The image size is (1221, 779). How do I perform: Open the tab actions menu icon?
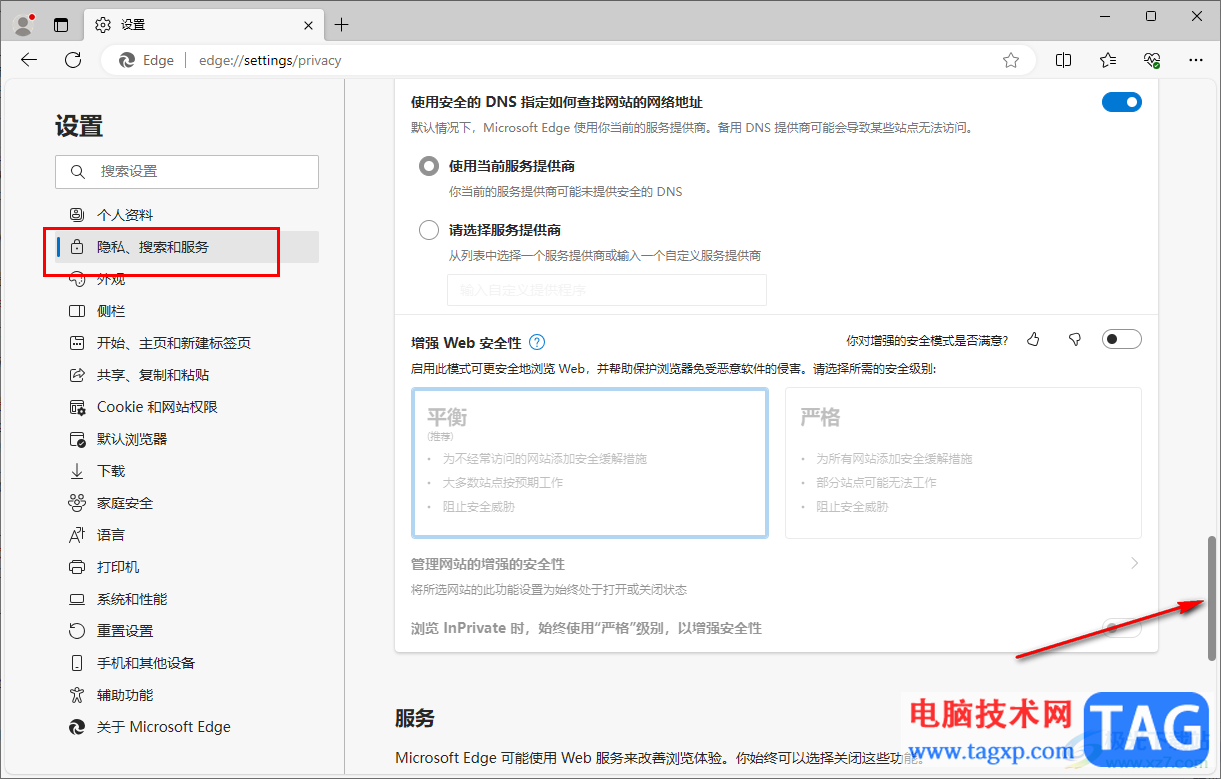click(x=61, y=25)
